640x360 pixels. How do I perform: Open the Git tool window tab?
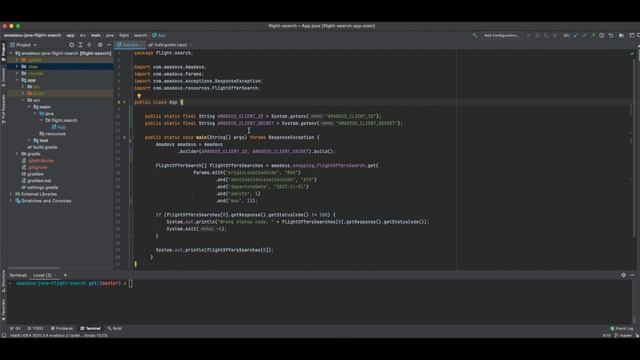pyautogui.click(x=15, y=328)
